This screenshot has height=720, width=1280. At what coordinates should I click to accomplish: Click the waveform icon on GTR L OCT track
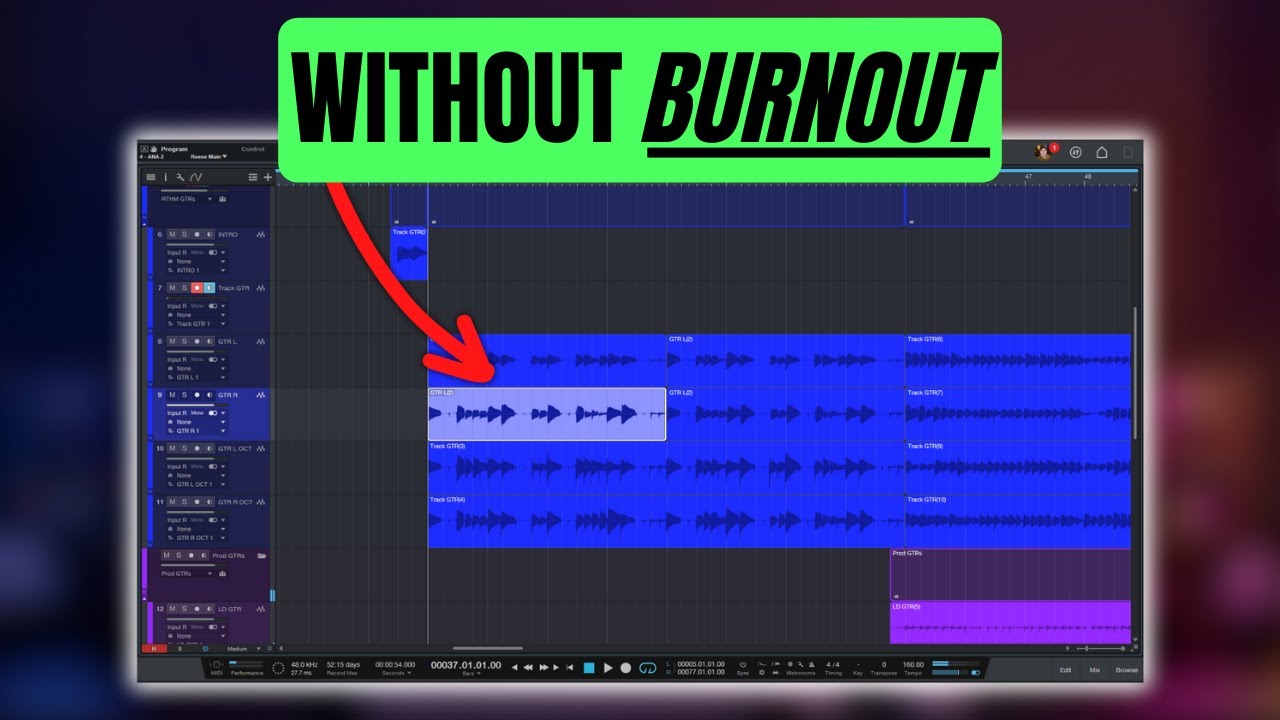point(261,448)
